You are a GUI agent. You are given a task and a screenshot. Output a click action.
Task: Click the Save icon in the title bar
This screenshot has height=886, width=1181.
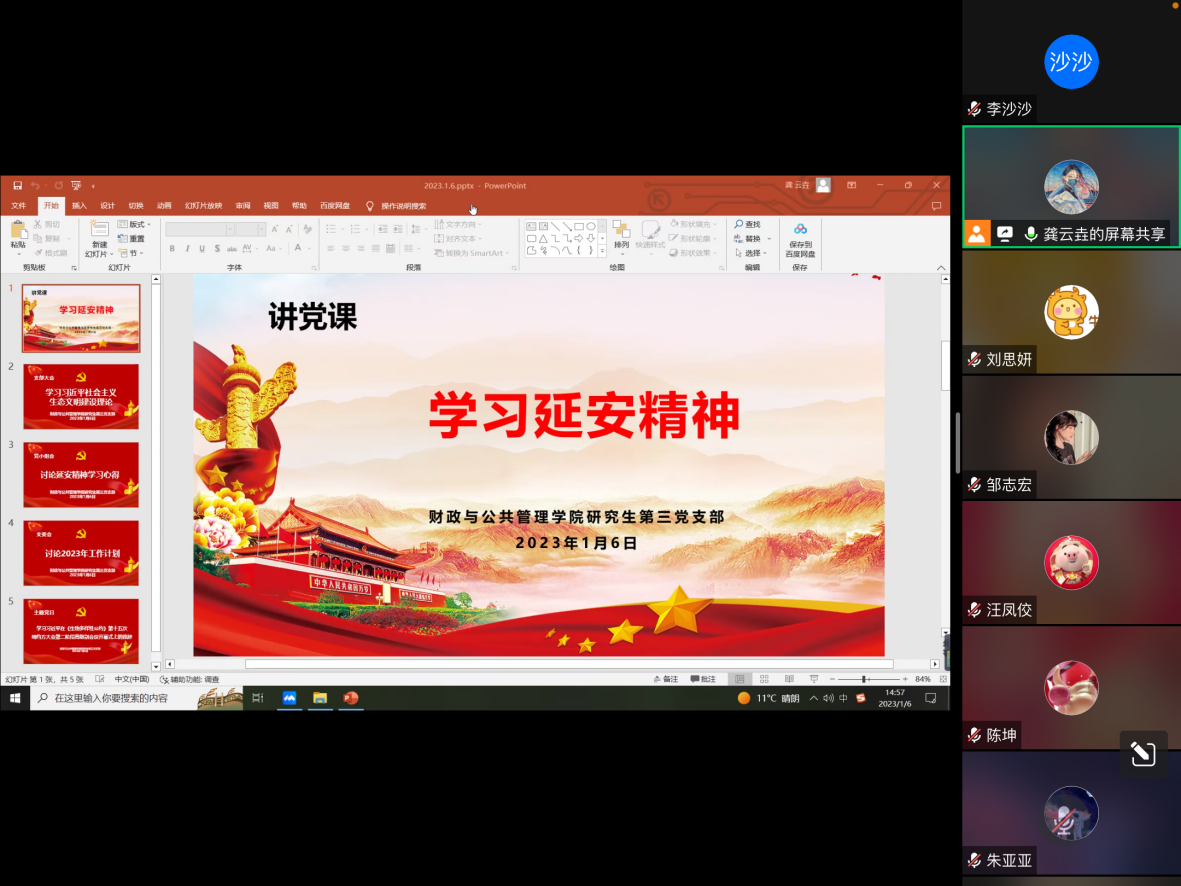click(x=17, y=186)
